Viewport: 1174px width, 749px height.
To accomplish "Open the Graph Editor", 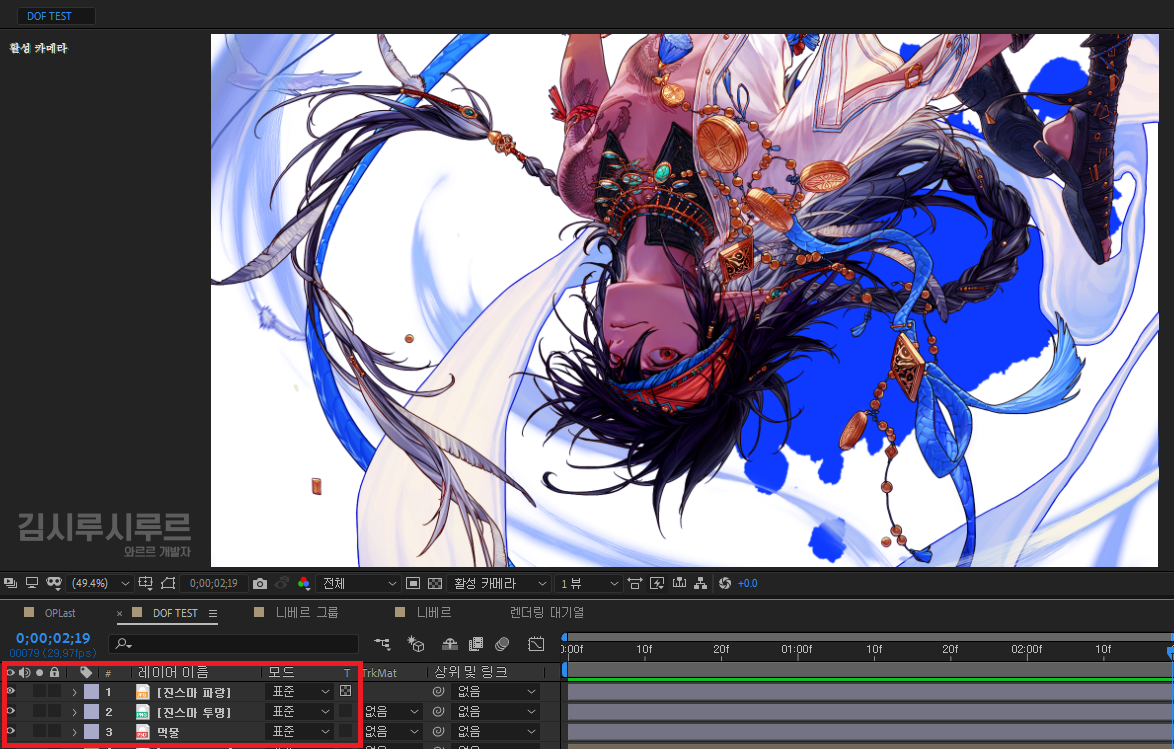I will (x=536, y=643).
